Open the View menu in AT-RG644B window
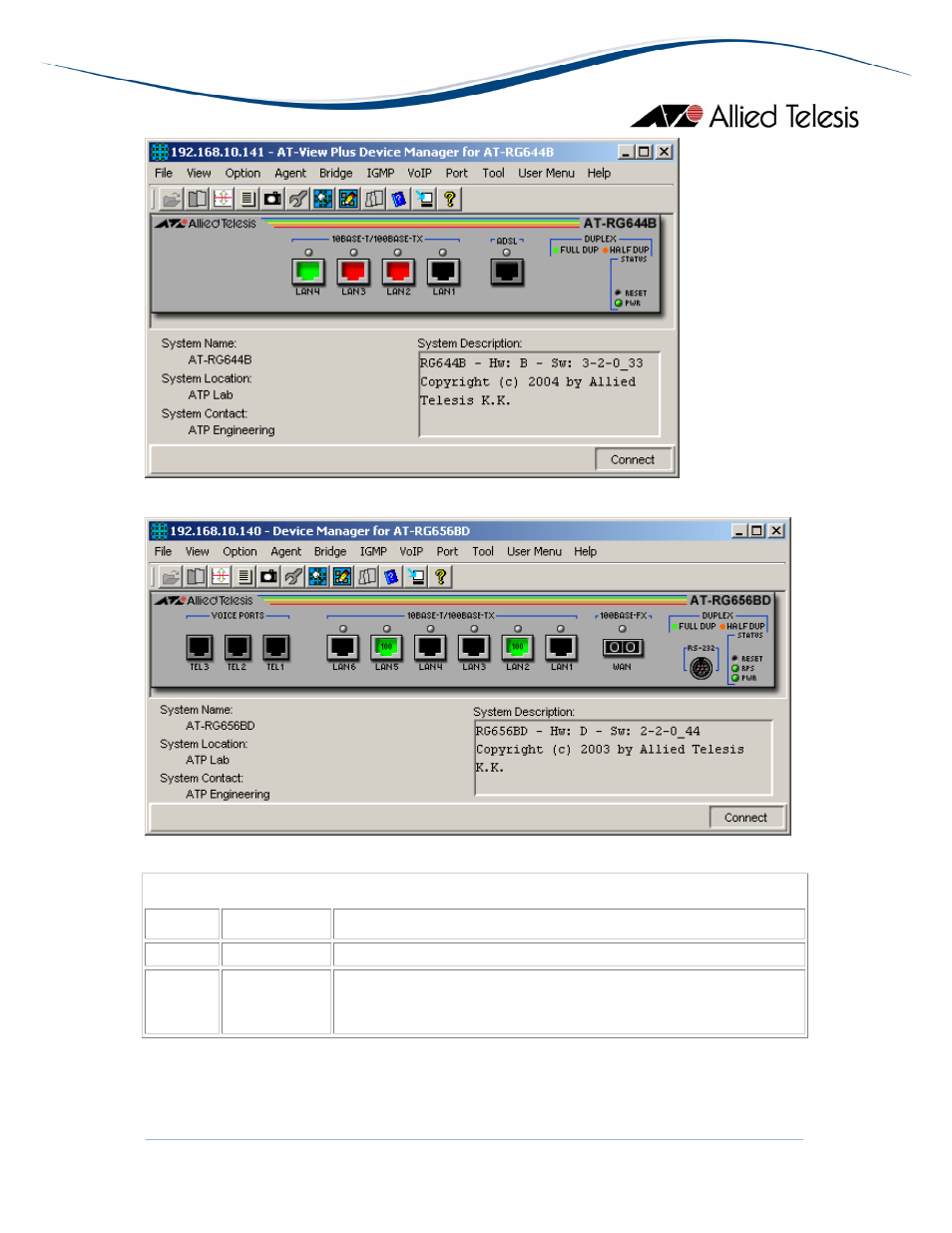Viewport: 952px width, 1233px height. (x=199, y=173)
